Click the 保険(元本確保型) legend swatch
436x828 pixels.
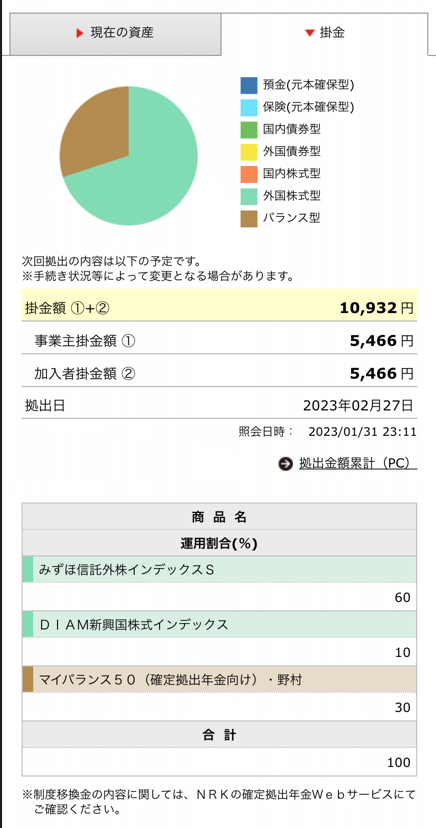[249, 107]
